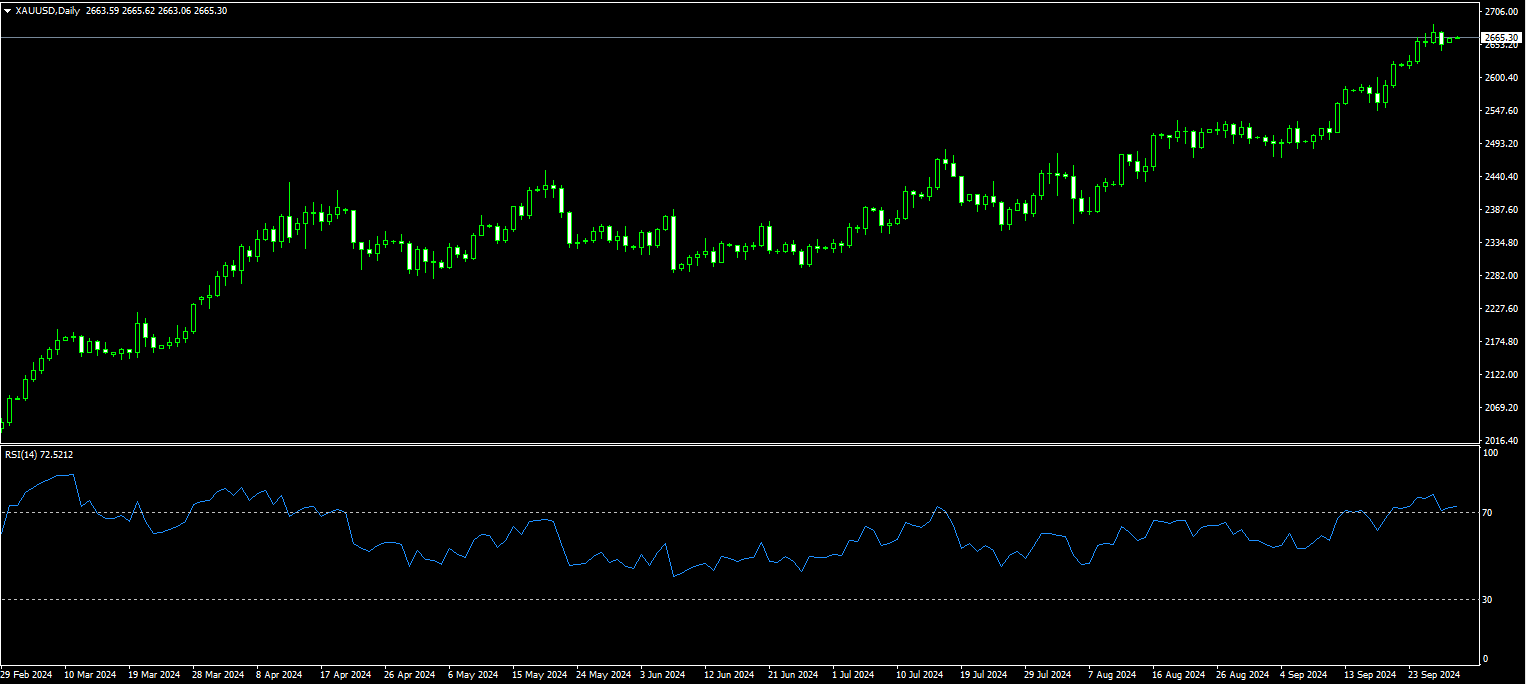Click the RSI 100 scale label
This screenshot has height=684, width=1526.
pos(1490,453)
